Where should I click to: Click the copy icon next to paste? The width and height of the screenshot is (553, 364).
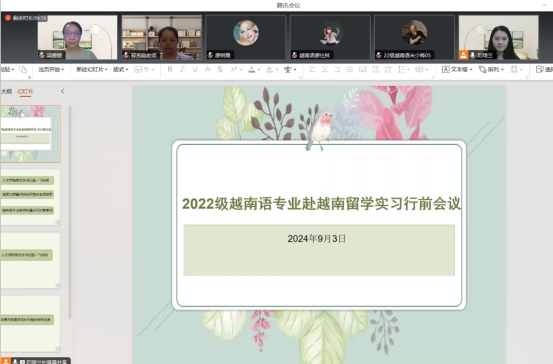pyautogui.click(x=23, y=69)
